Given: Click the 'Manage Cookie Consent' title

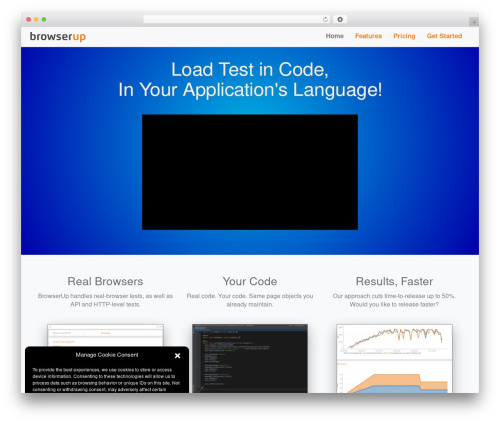Looking at the screenshot, I should (107, 355).
